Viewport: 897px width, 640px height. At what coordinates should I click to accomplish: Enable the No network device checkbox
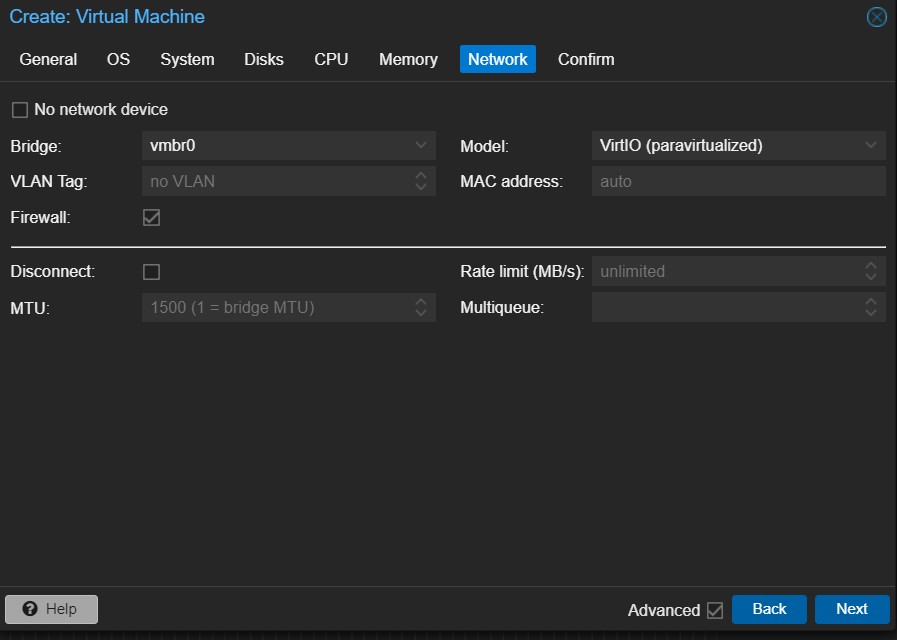(x=20, y=110)
